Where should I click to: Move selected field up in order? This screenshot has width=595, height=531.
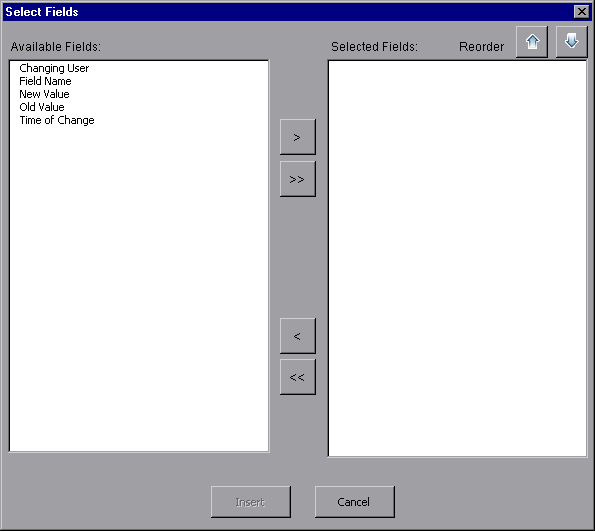(x=532, y=42)
